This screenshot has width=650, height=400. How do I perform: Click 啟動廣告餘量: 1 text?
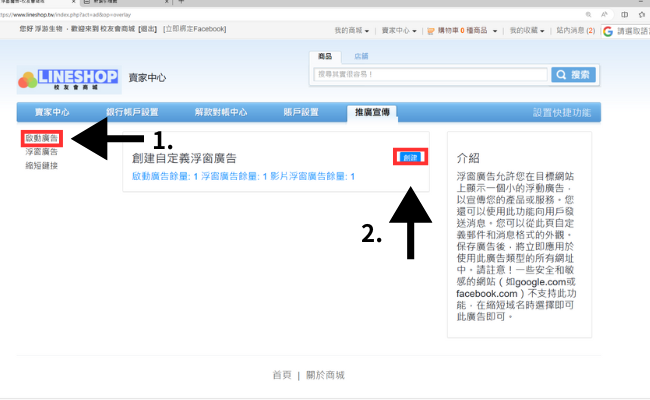click(x=165, y=177)
